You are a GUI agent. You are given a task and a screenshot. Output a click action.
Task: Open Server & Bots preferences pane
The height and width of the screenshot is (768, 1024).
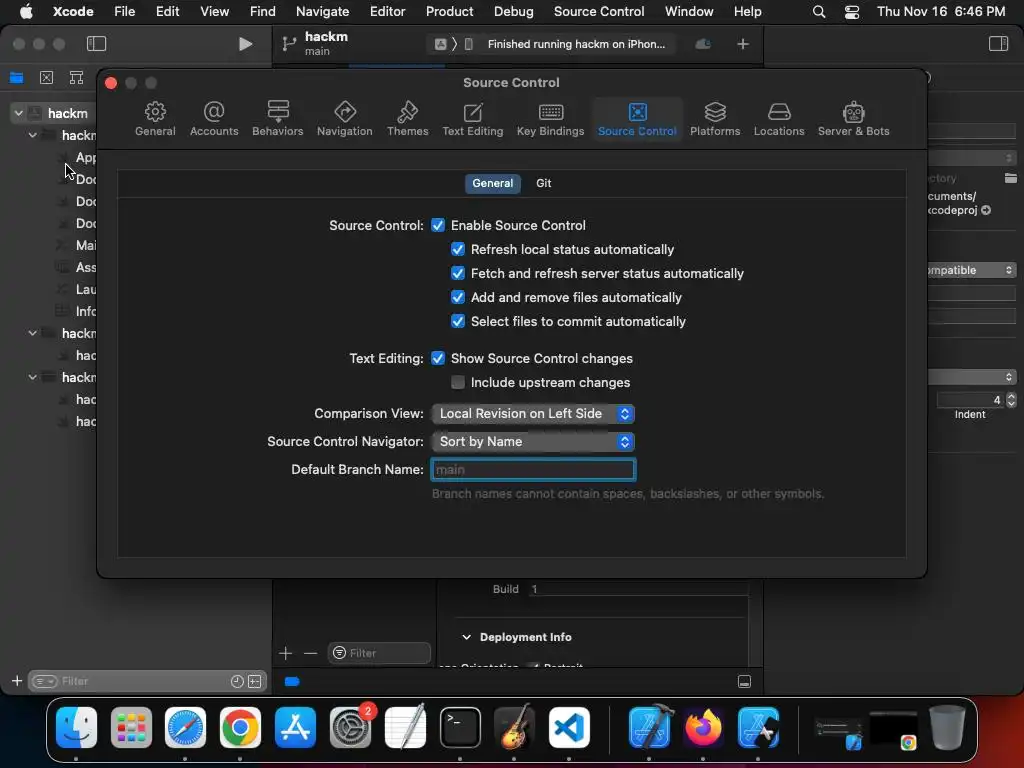coord(853,119)
